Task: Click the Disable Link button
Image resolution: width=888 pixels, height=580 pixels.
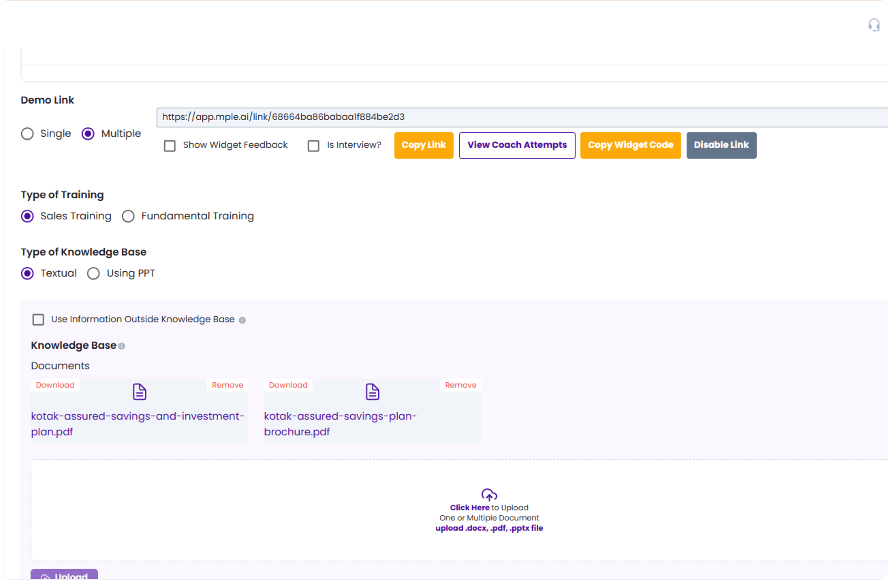Action: 721,145
